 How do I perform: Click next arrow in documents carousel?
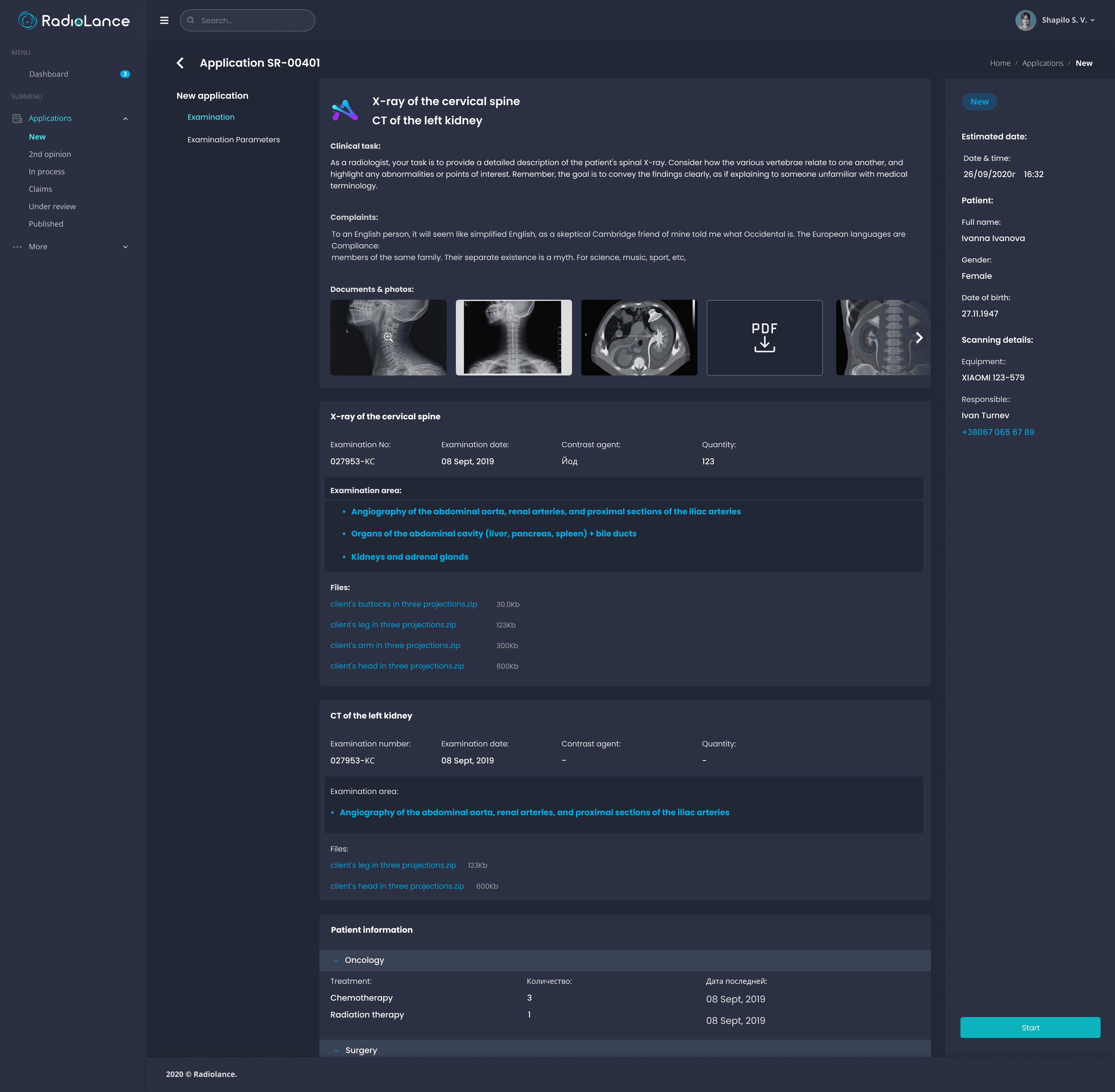919,338
